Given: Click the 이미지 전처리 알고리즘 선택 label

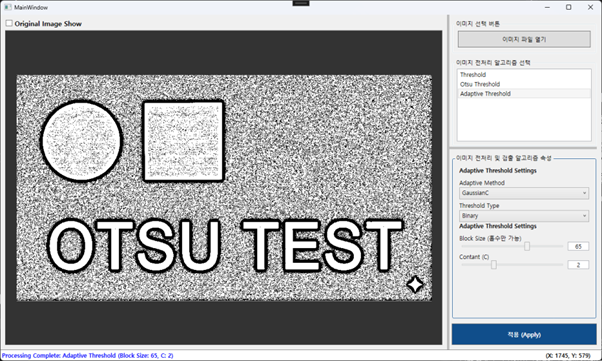Looking at the screenshot, I should [x=493, y=62].
